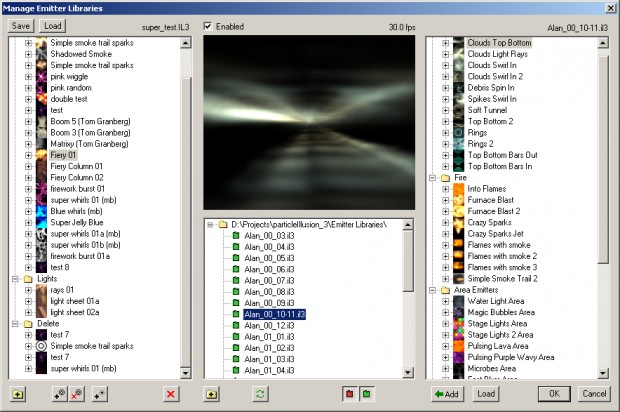Click the right emitter list scrollbar thumb
The image size is (620, 412).
[603, 159]
